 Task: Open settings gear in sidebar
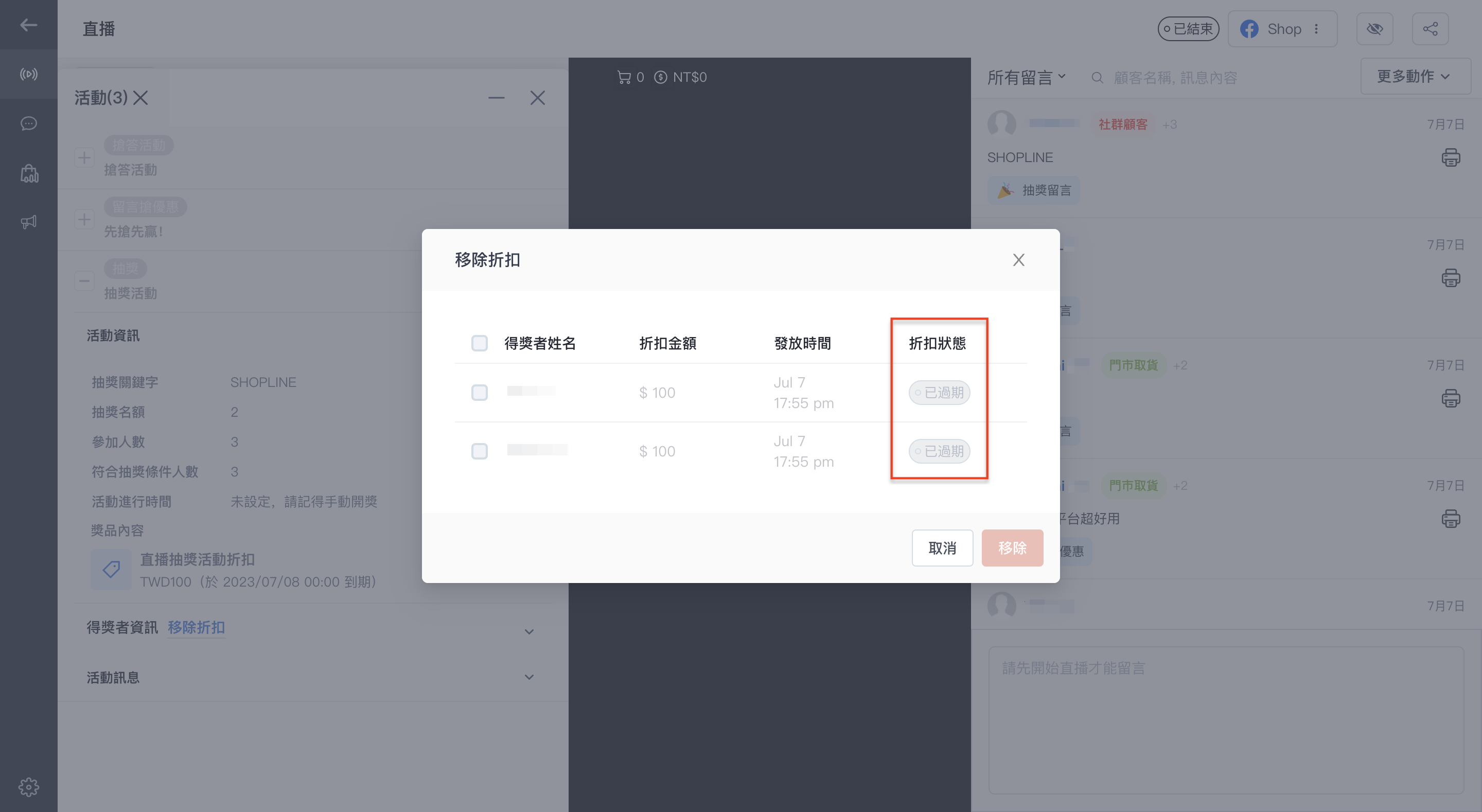point(28,787)
